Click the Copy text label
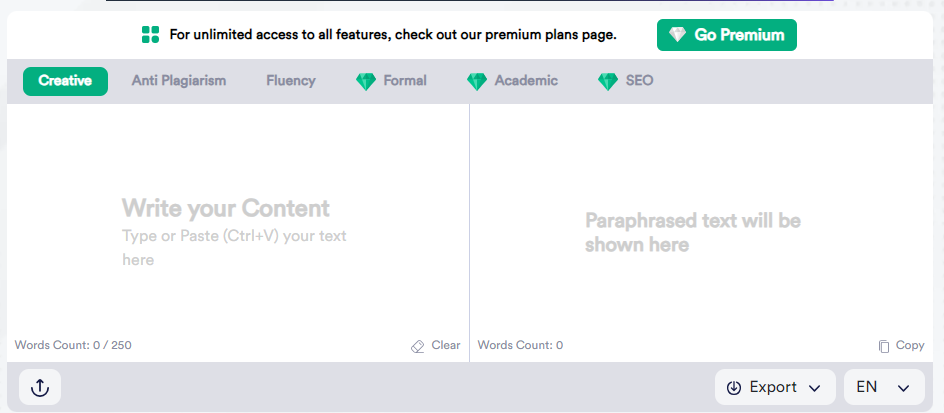Image resolution: width=944 pixels, height=413 pixels. click(x=910, y=346)
